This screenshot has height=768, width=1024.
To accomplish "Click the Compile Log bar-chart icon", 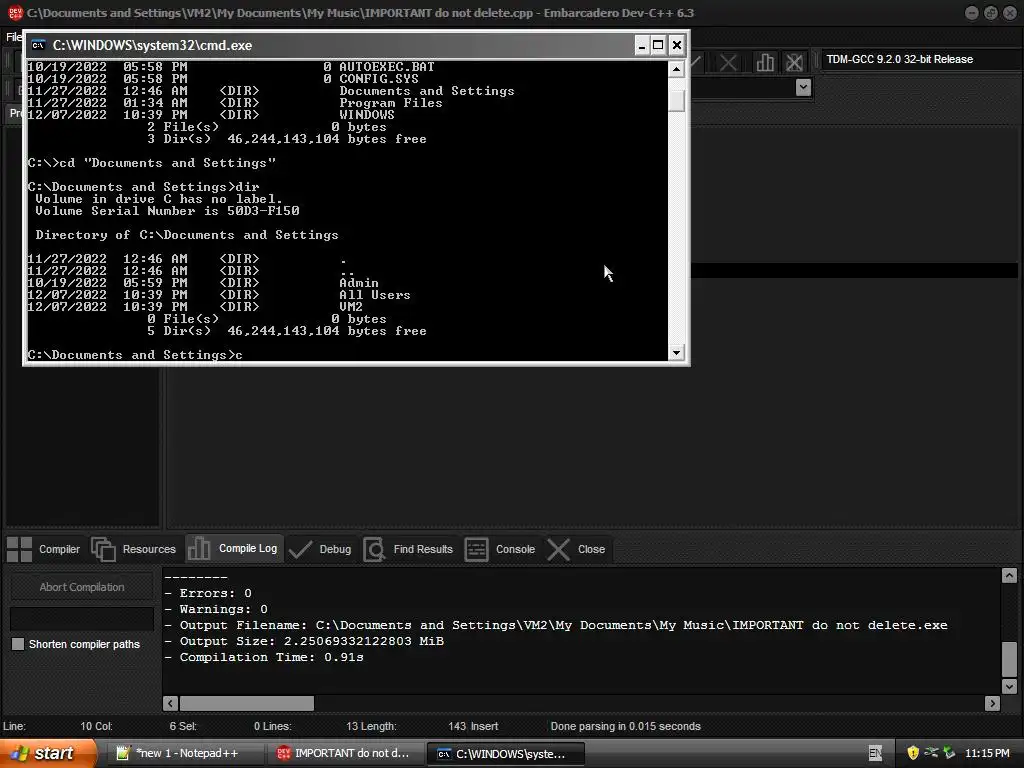I will click(199, 549).
